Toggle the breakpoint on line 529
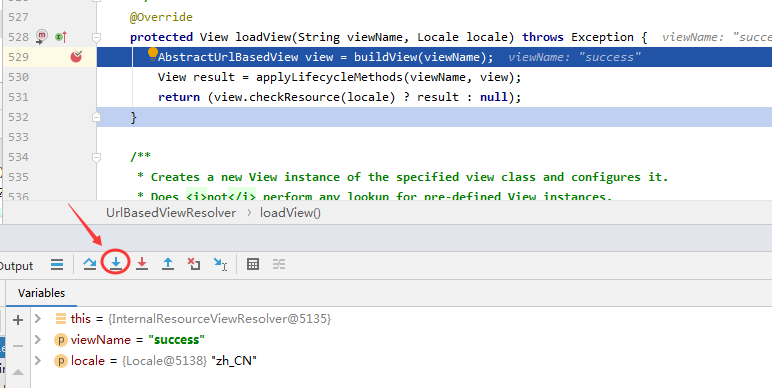Screen dimensions: 772x388 point(76,57)
